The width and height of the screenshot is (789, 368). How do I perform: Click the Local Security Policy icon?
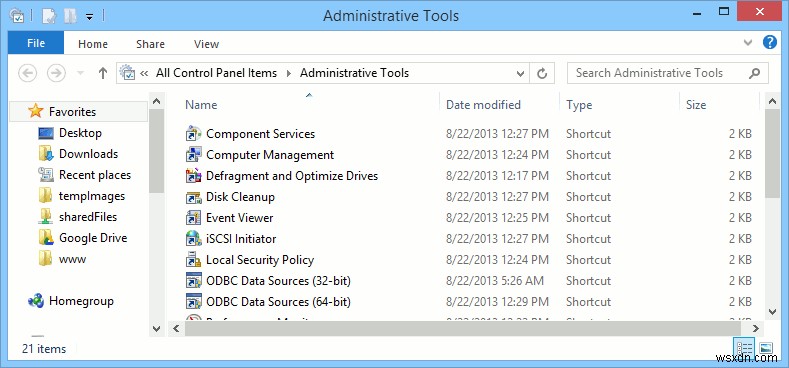pos(194,260)
